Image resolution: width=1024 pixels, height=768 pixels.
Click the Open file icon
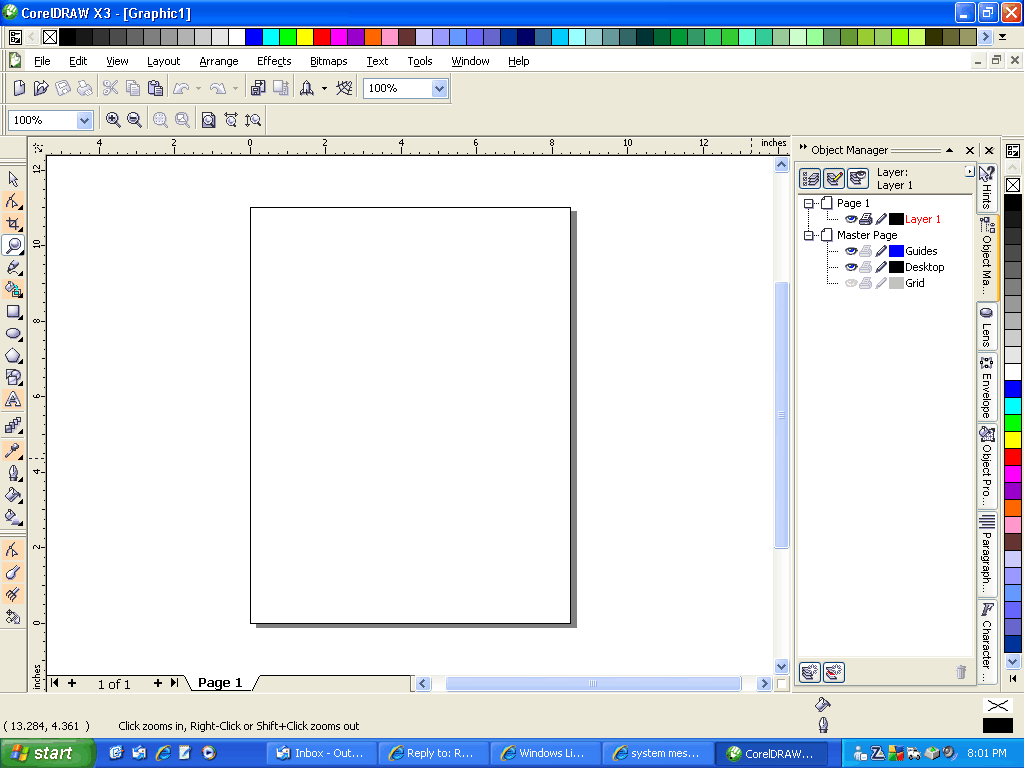click(40, 88)
